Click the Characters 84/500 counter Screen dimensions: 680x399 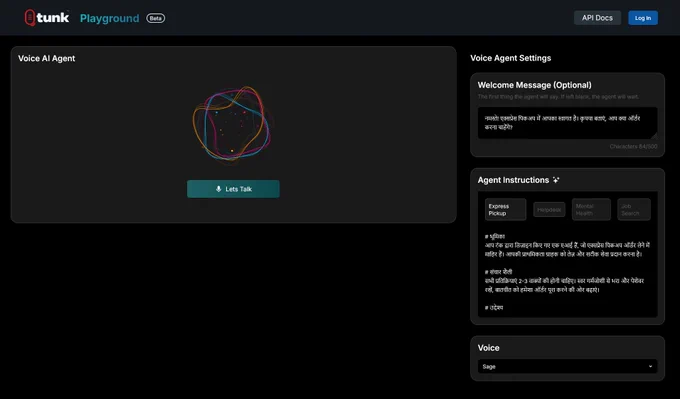633,147
